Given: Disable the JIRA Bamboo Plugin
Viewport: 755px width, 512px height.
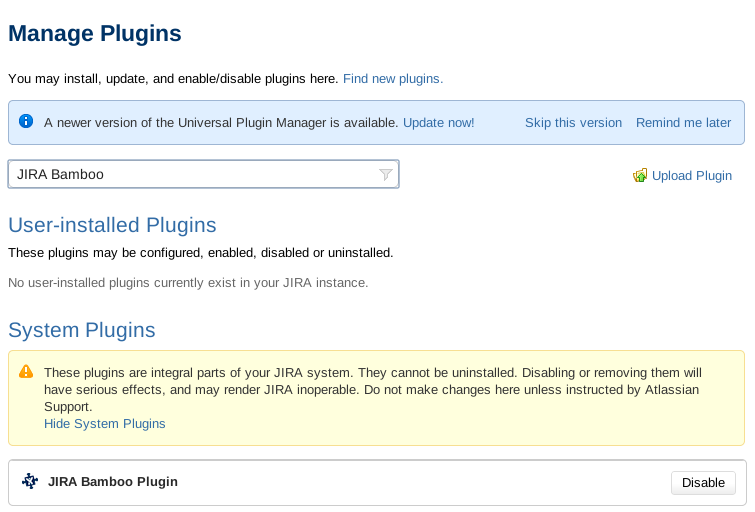Looking at the screenshot, I should 703,483.
